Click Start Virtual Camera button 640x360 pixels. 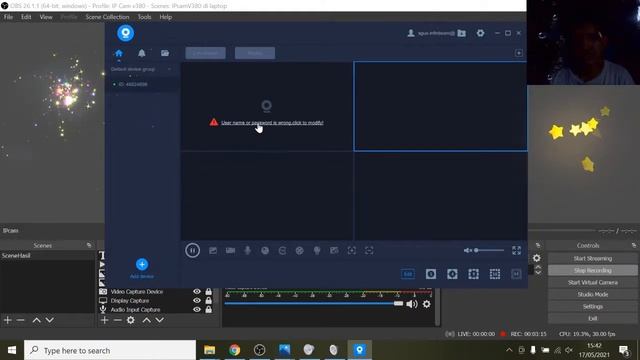coord(593,282)
